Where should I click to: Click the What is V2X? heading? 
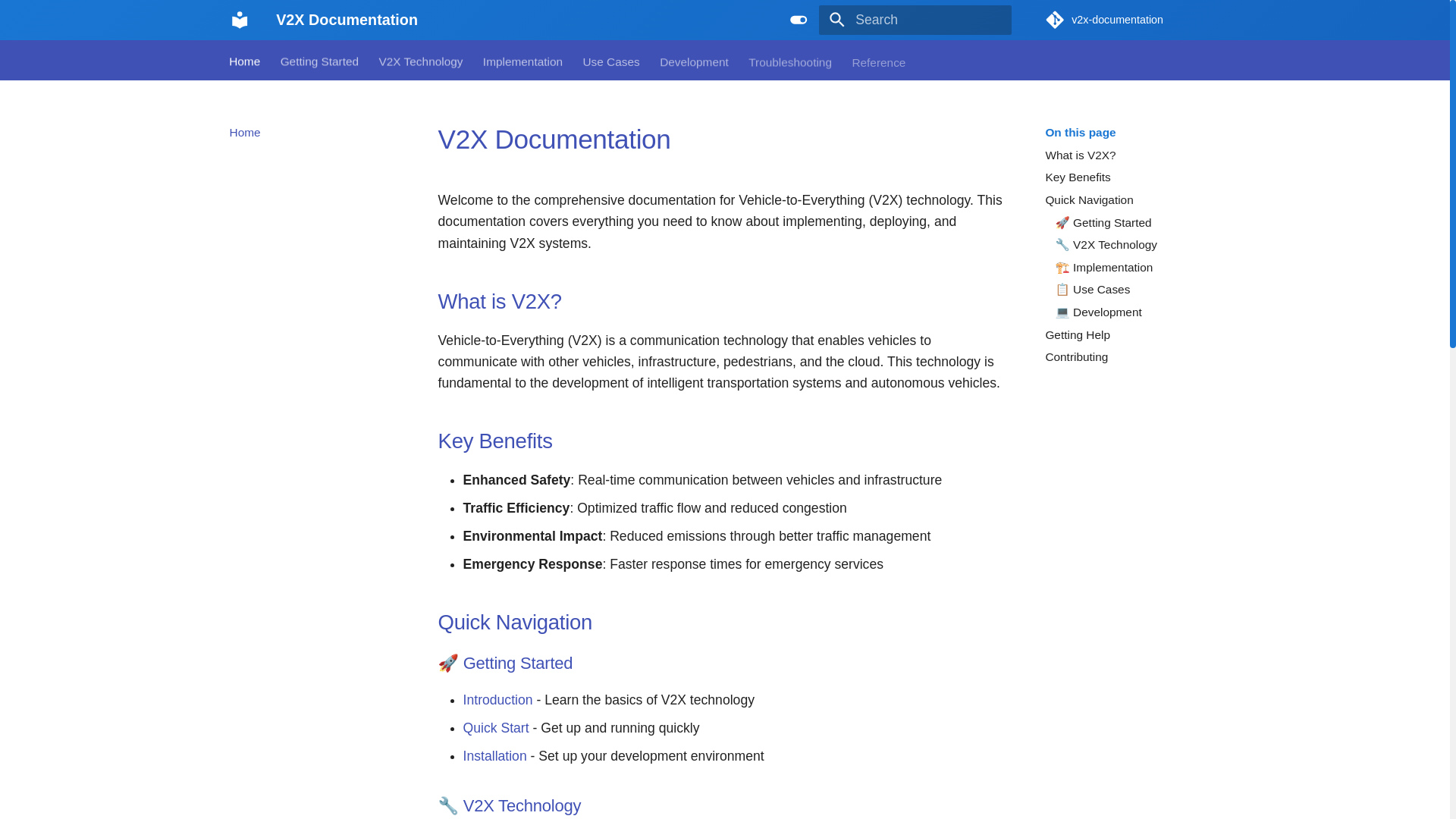click(x=500, y=302)
